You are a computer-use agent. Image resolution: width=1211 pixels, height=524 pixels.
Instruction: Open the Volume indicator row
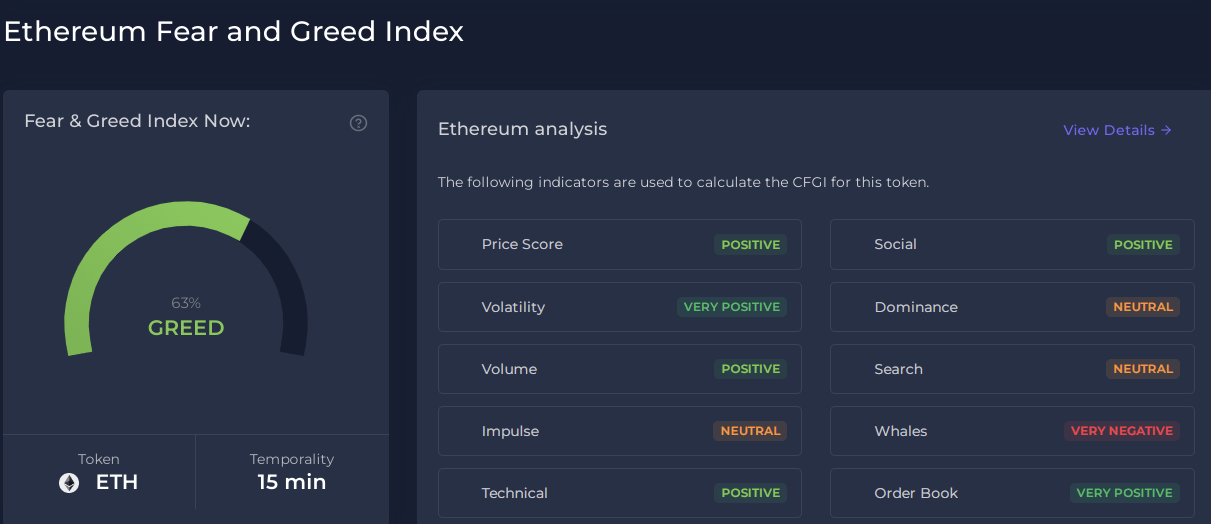click(x=620, y=369)
